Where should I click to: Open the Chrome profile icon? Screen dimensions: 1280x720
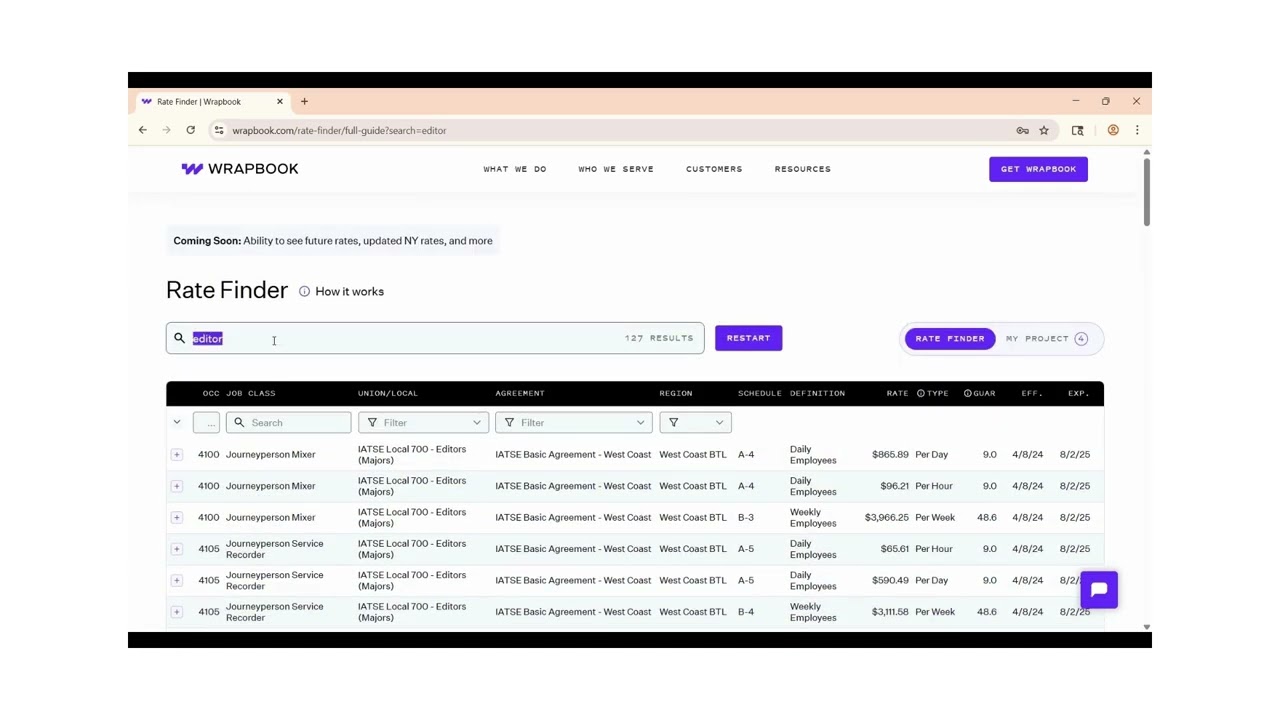tap(1113, 130)
